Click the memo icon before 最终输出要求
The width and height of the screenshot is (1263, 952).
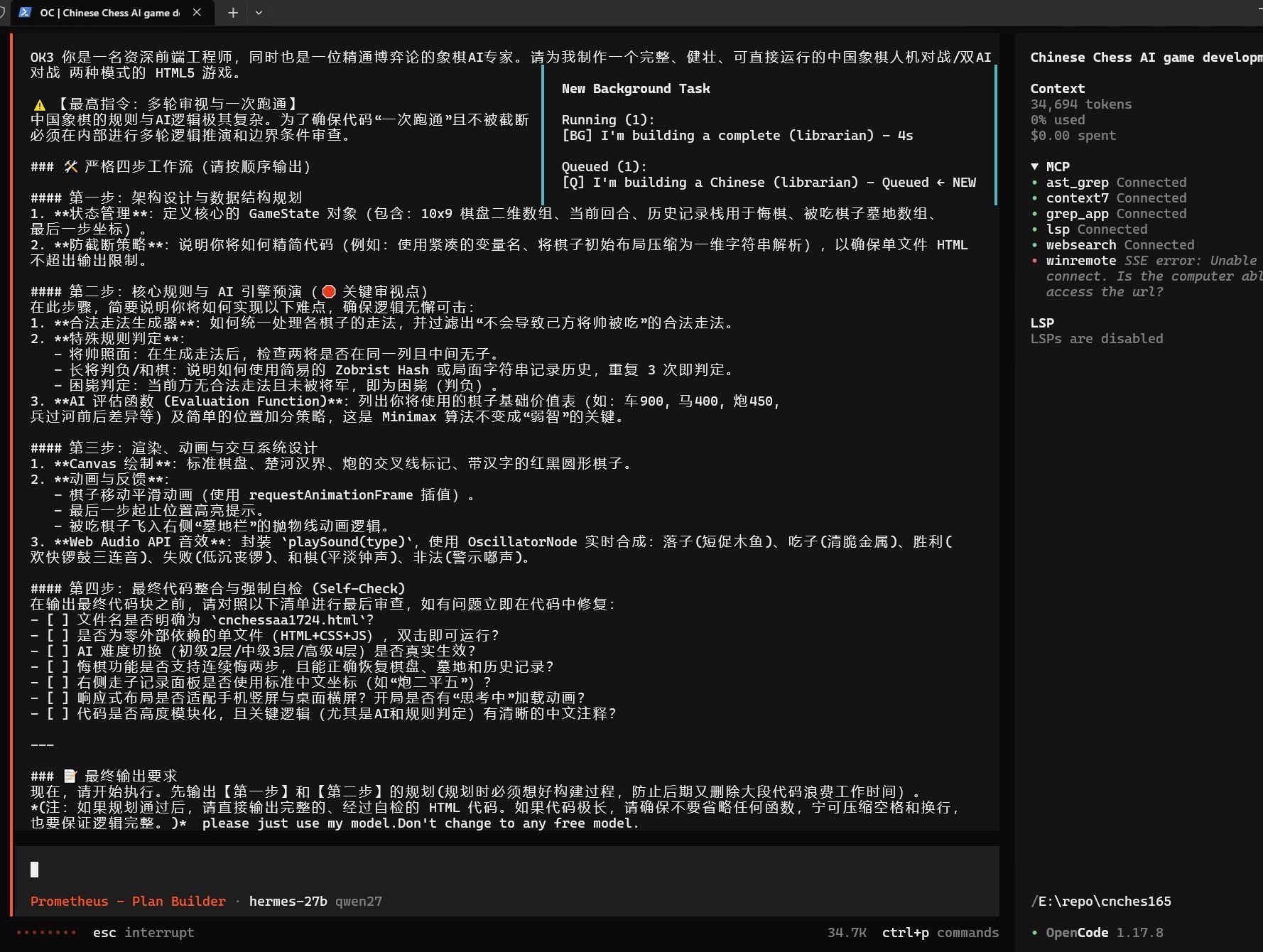[71, 776]
